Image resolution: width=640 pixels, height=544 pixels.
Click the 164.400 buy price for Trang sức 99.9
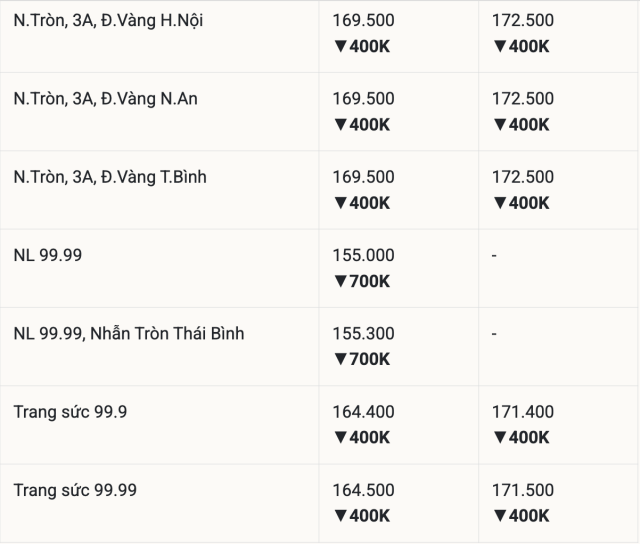coord(364,412)
